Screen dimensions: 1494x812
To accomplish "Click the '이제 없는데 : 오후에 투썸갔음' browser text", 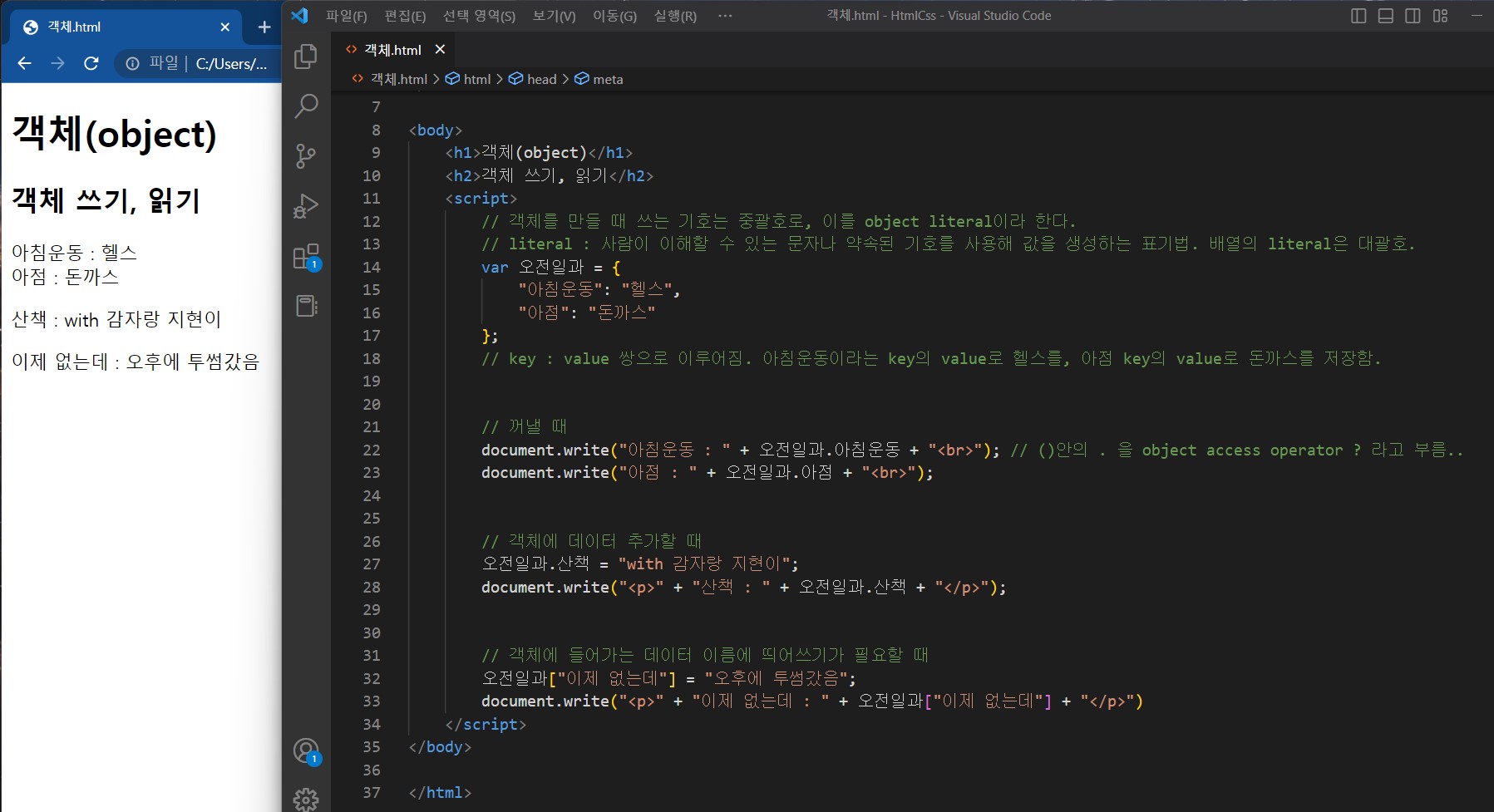I will click(136, 362).
